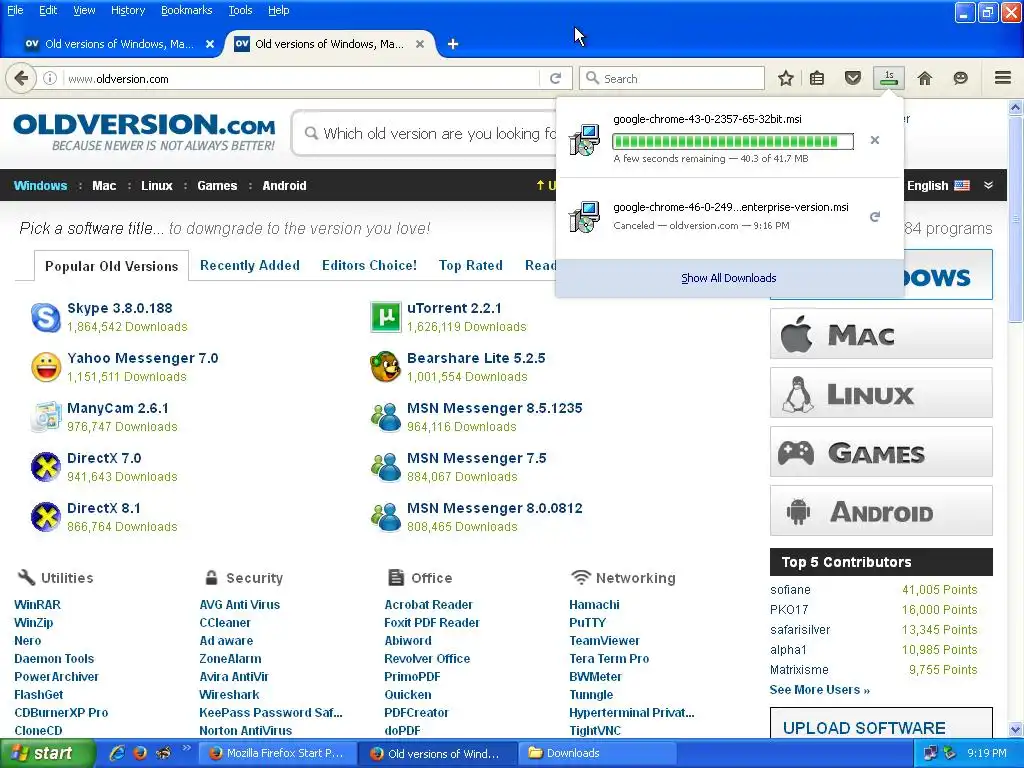1024x768 pixels.
Task: Click the Pocket save icon
Action: [x=853, y=78]
